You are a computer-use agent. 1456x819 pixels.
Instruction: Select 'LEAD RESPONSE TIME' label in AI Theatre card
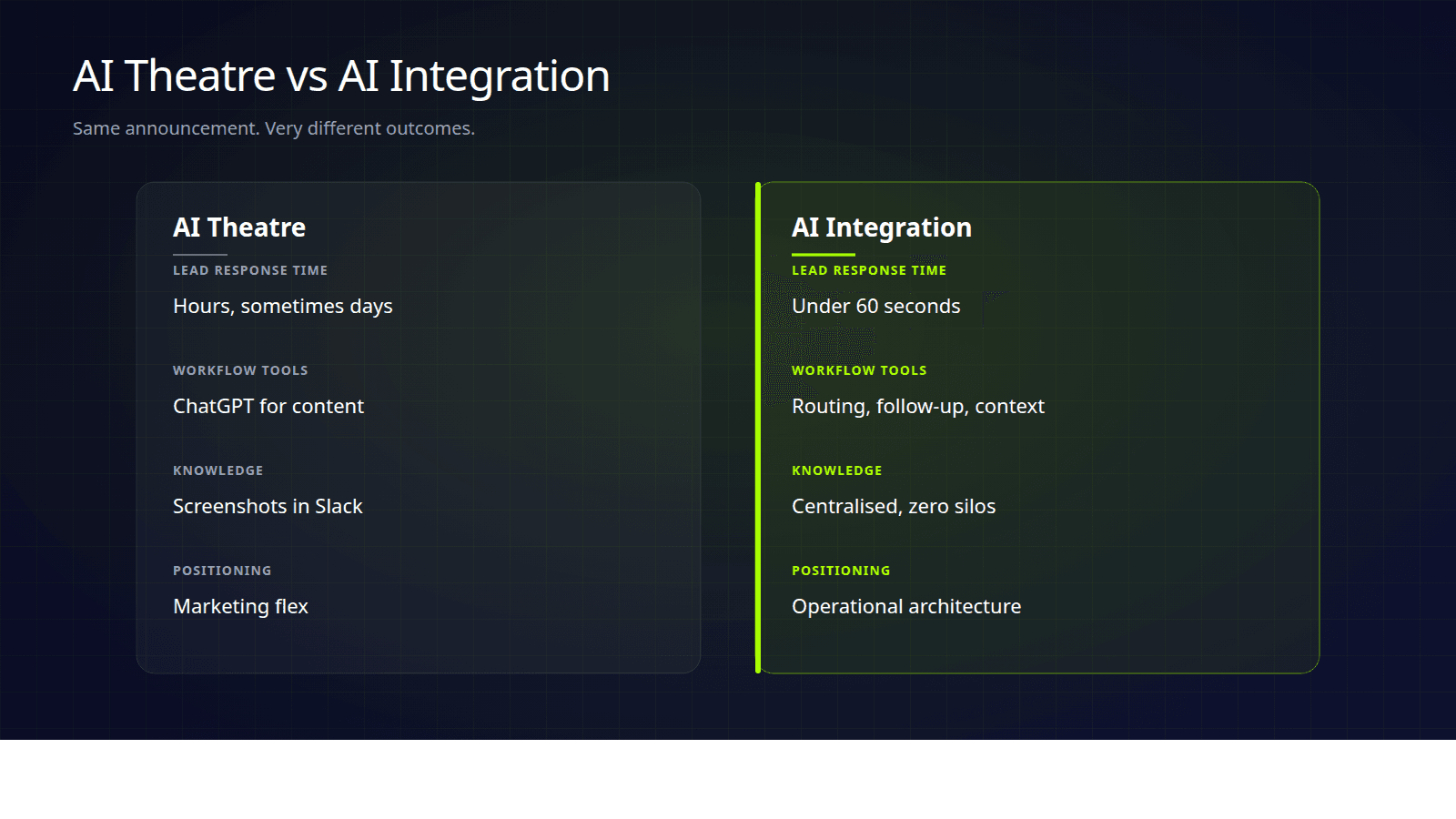[250, 270]
